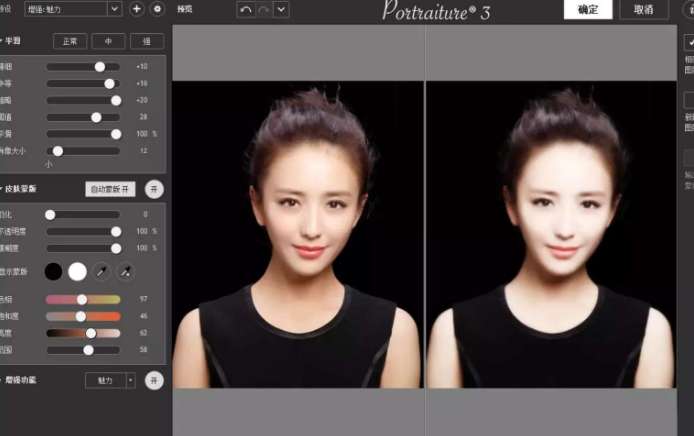Click the slider handle showing +10
Screen dimensions: 694x436
(x=100, y=66)
